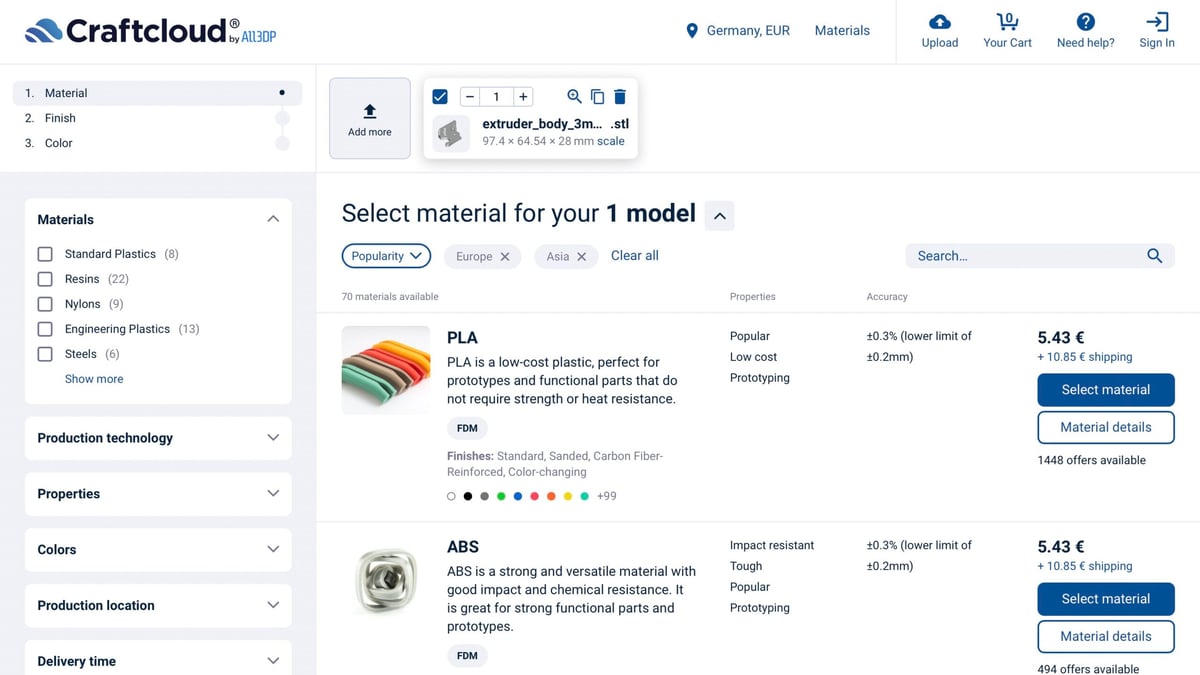
Task: Toggle the extruder_body model checkbox
Action: pos(440,97)
